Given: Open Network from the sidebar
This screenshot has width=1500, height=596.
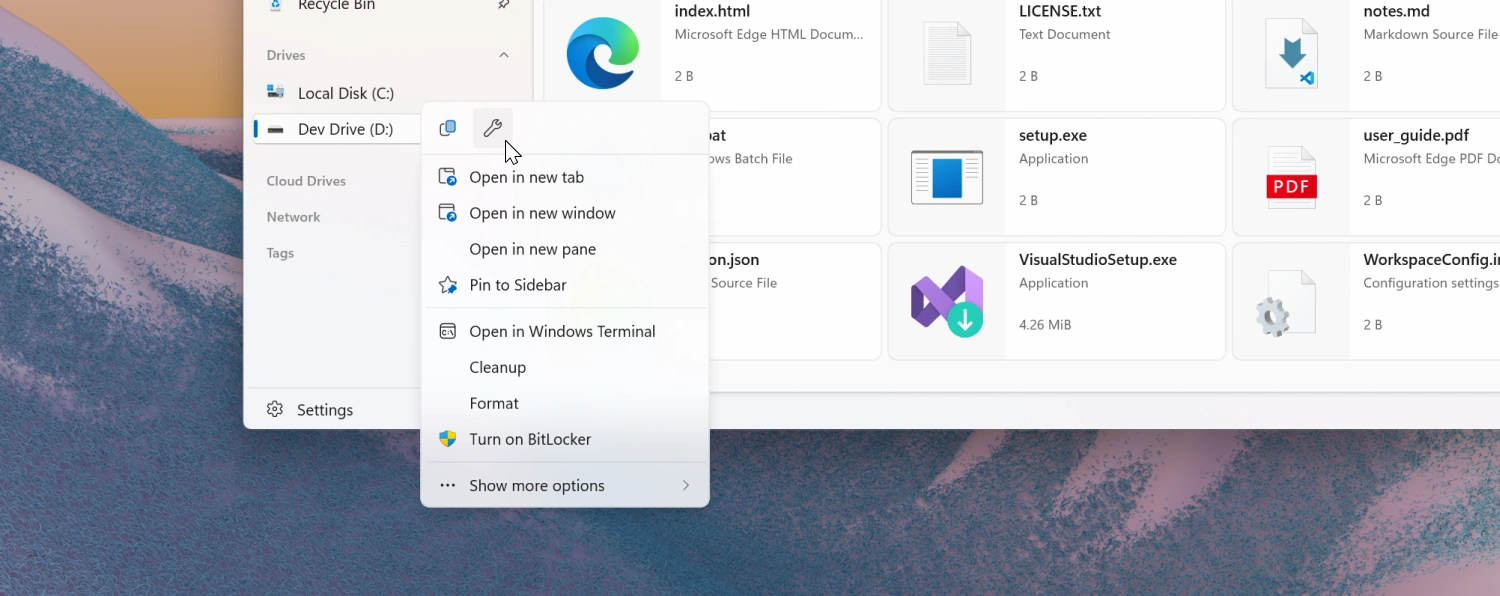Looking at the screenshot, I should click(x=293, y=216).
